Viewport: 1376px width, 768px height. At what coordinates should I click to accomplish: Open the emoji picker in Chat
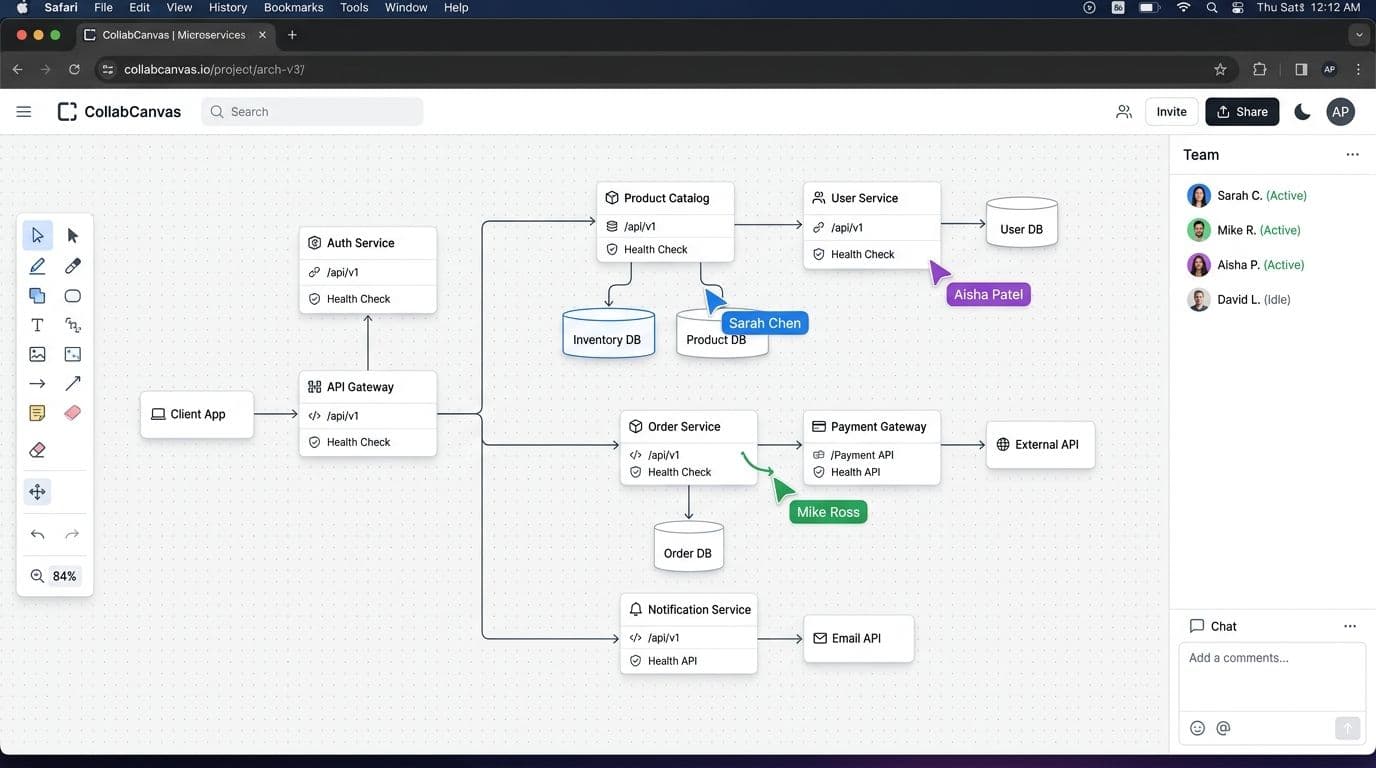tap(1197, 728)
